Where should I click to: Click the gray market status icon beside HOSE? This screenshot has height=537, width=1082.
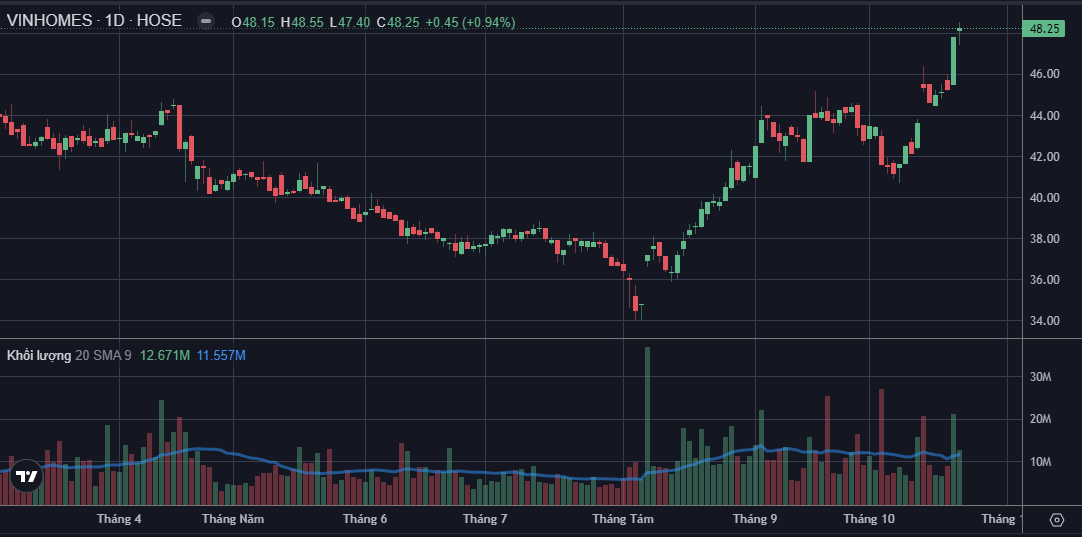(205, 21)
